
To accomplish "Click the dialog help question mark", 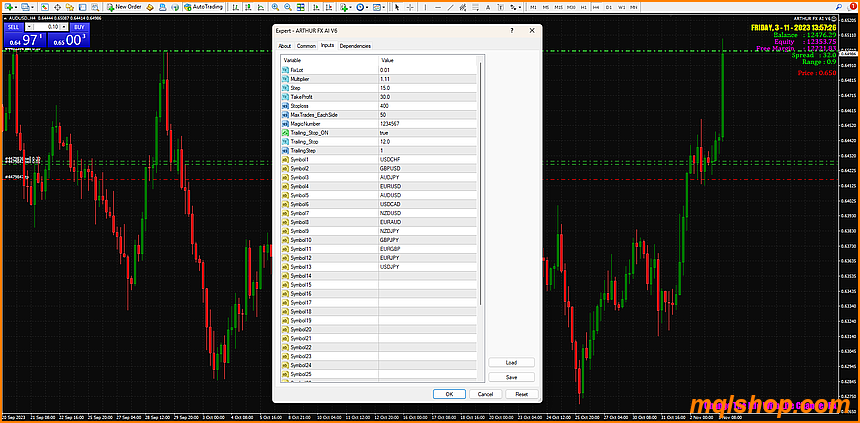I will pos(511,31).
